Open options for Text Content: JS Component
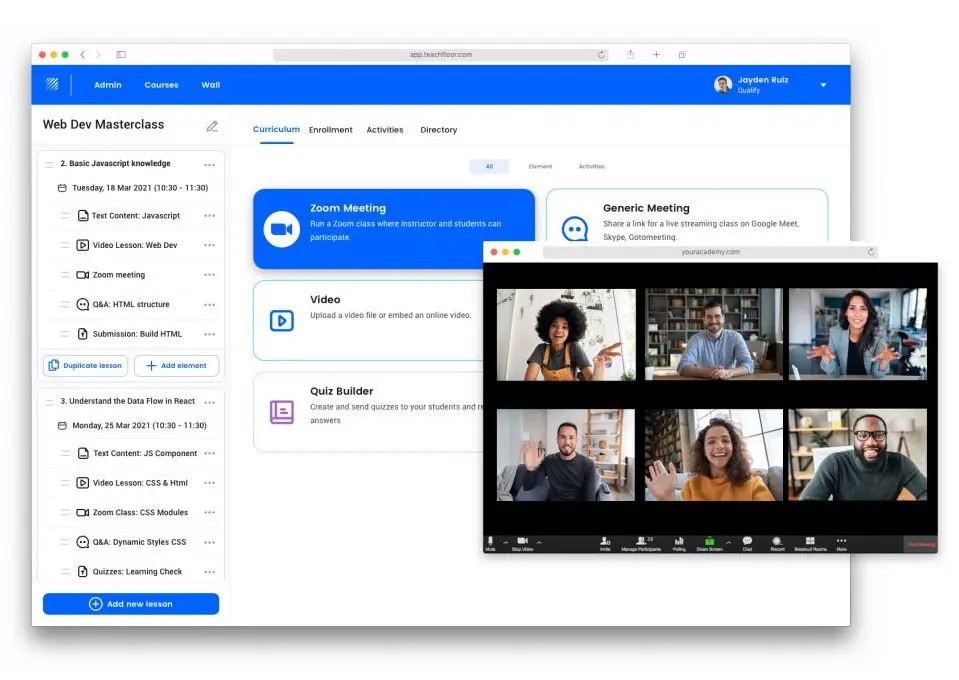Screen dimensions: 959x680 click(x=210, y=454)
